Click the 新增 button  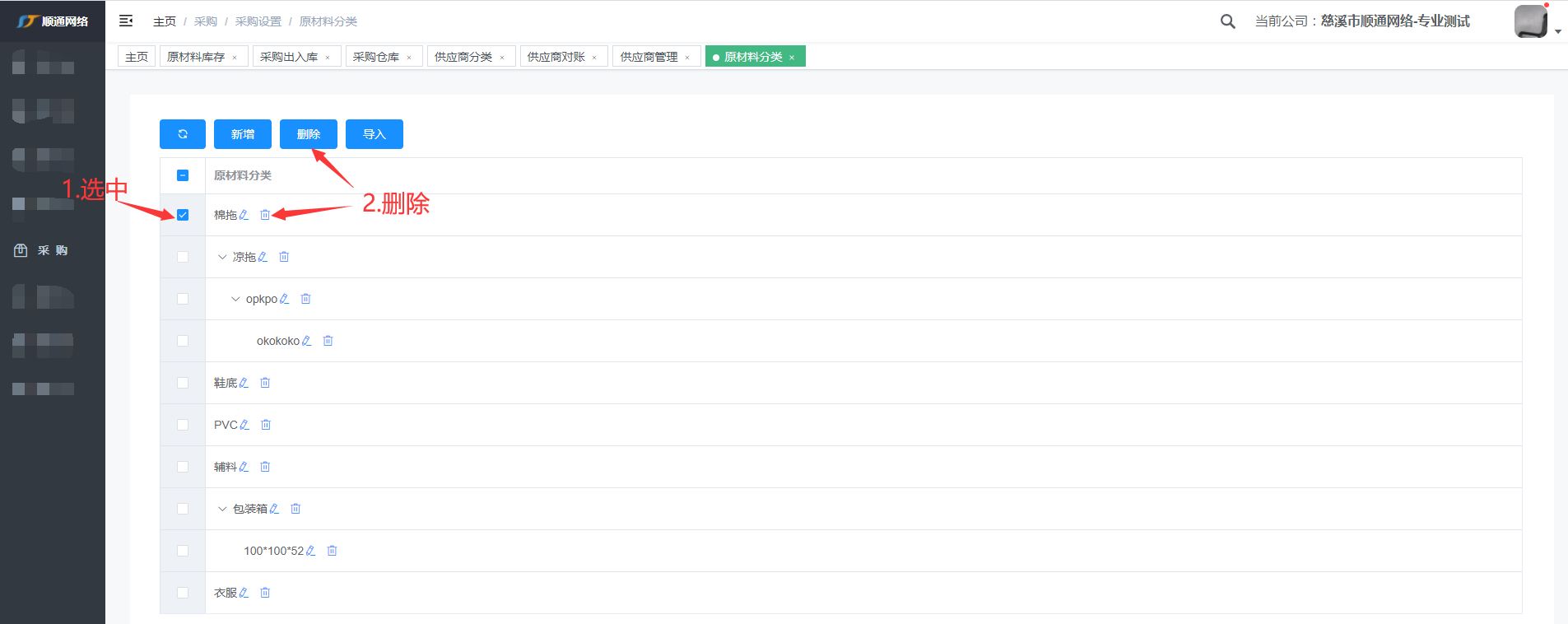click(x=243, y=134)
